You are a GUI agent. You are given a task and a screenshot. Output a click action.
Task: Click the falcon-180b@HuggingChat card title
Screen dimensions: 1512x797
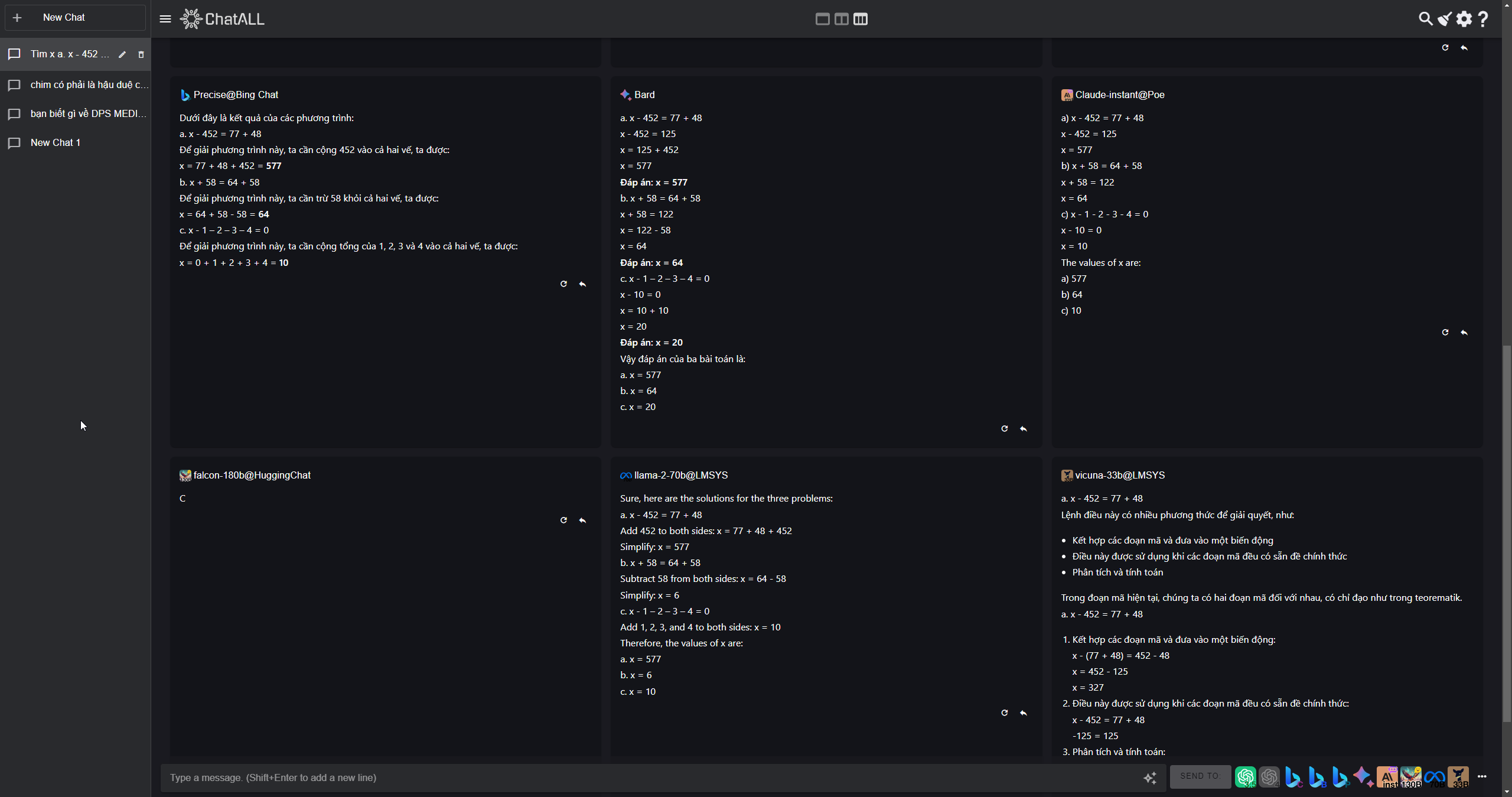pyautogui.click(x=252, y=475)
